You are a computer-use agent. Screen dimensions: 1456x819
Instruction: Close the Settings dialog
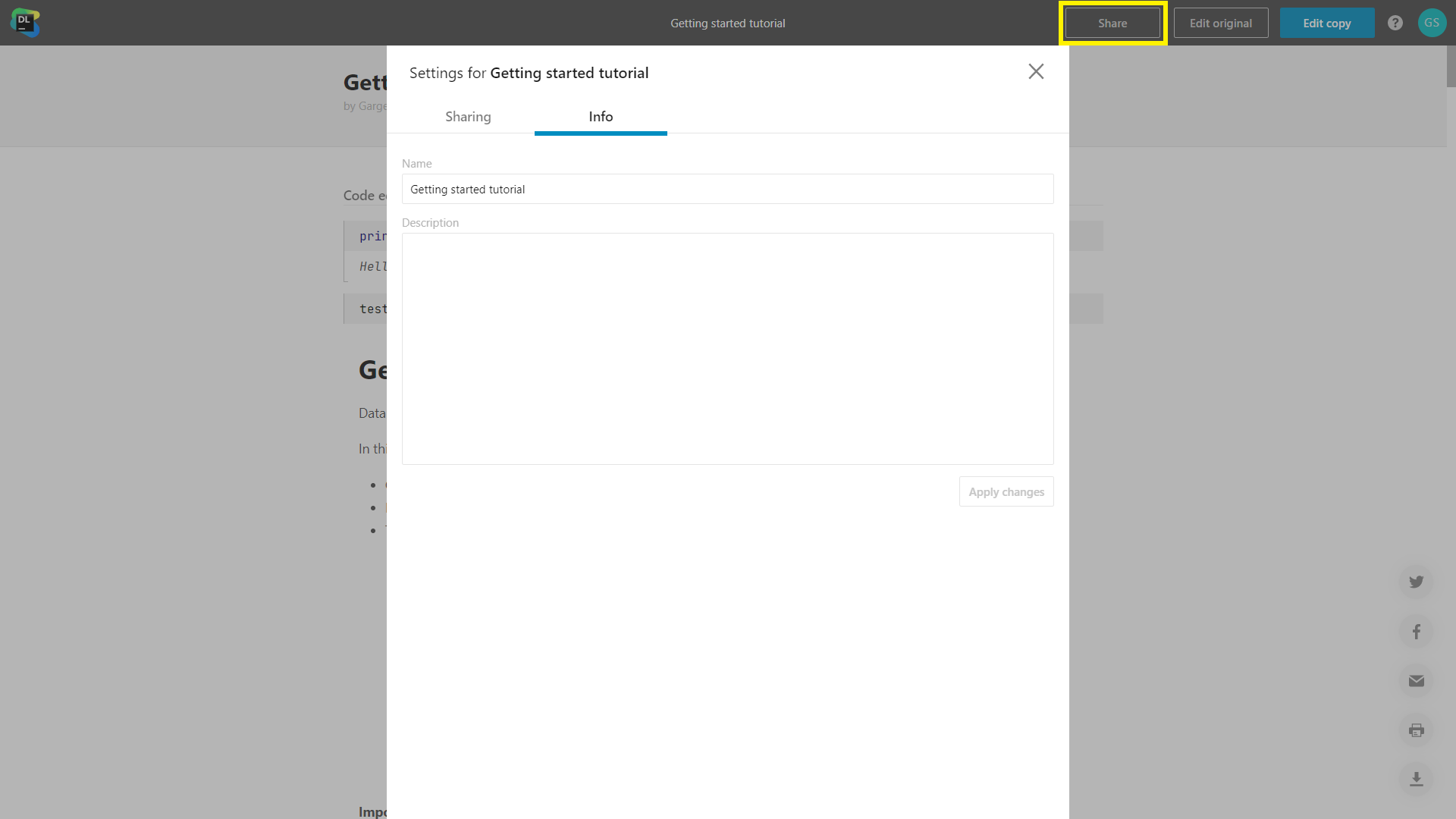click(x=1036, y=70)
